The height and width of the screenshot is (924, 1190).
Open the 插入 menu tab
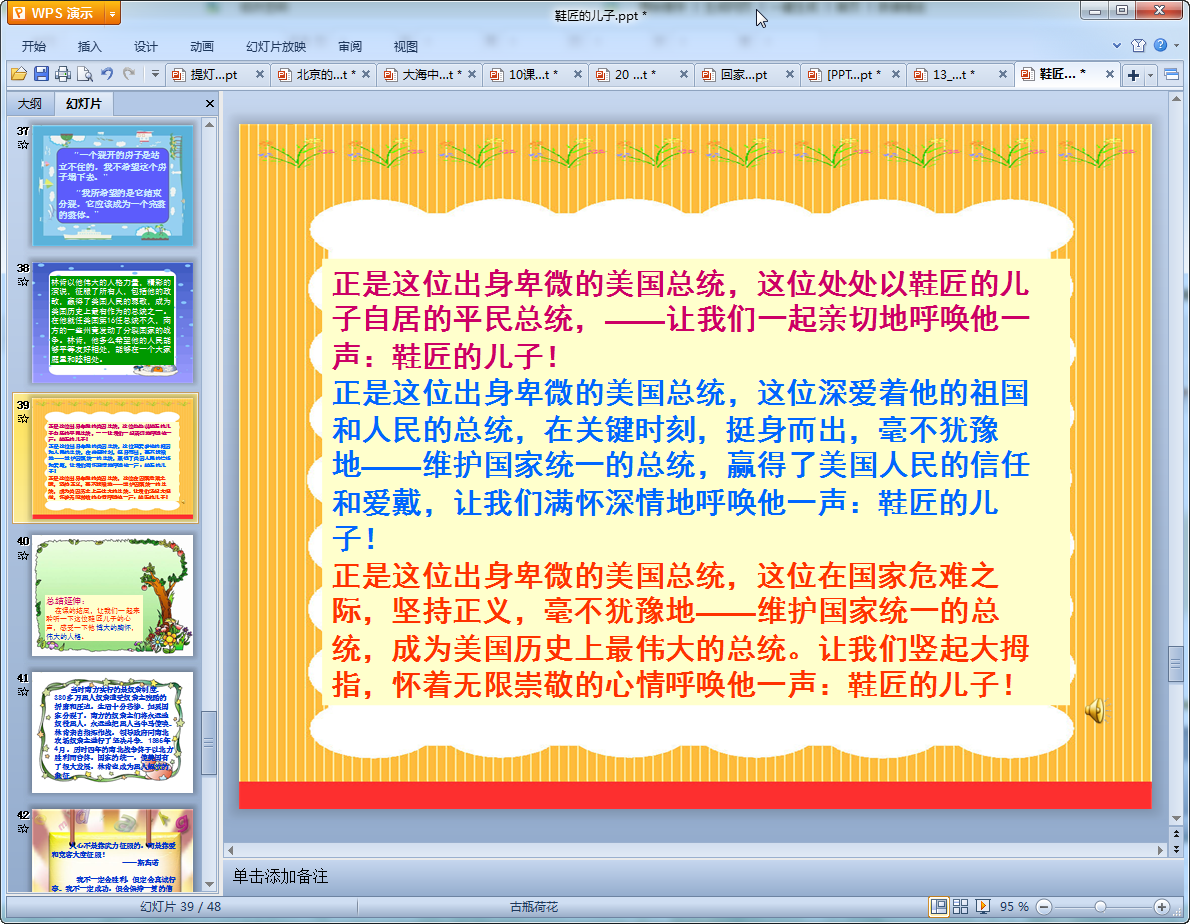click(90, 46)
